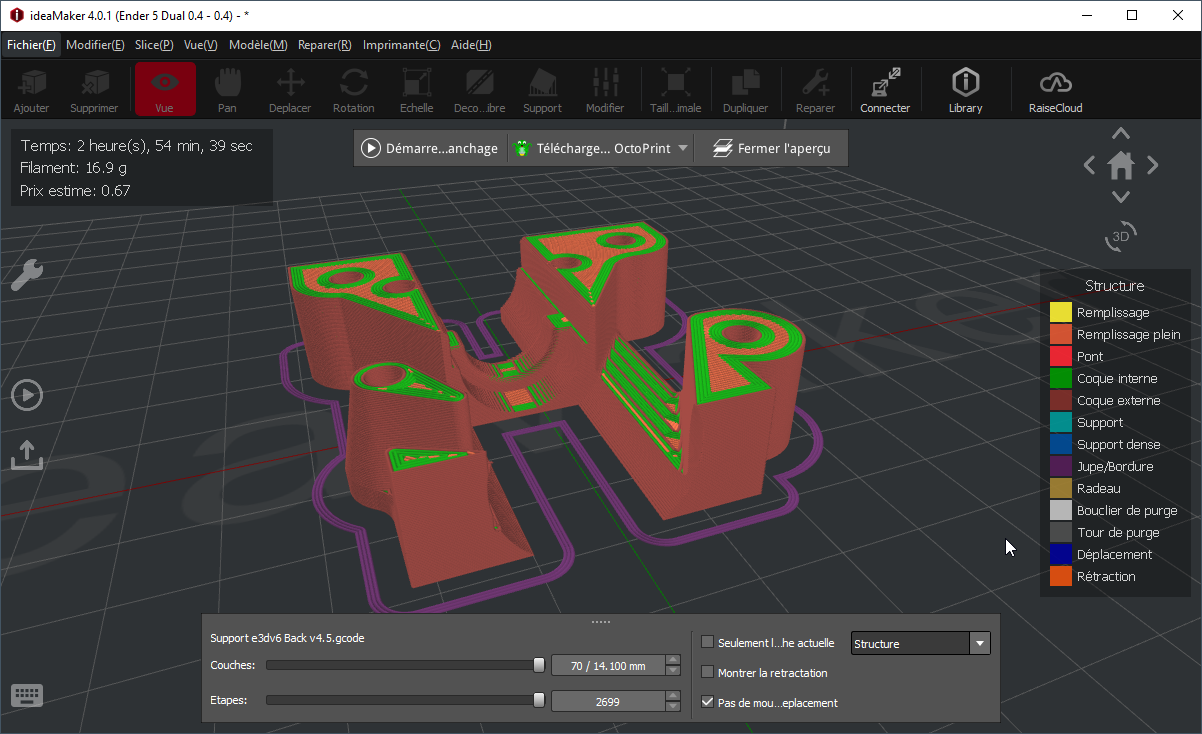Expand the OctoPrint upload dropdown arrow
Viewport: 1202px width, 734px height.
coord(683,148)
